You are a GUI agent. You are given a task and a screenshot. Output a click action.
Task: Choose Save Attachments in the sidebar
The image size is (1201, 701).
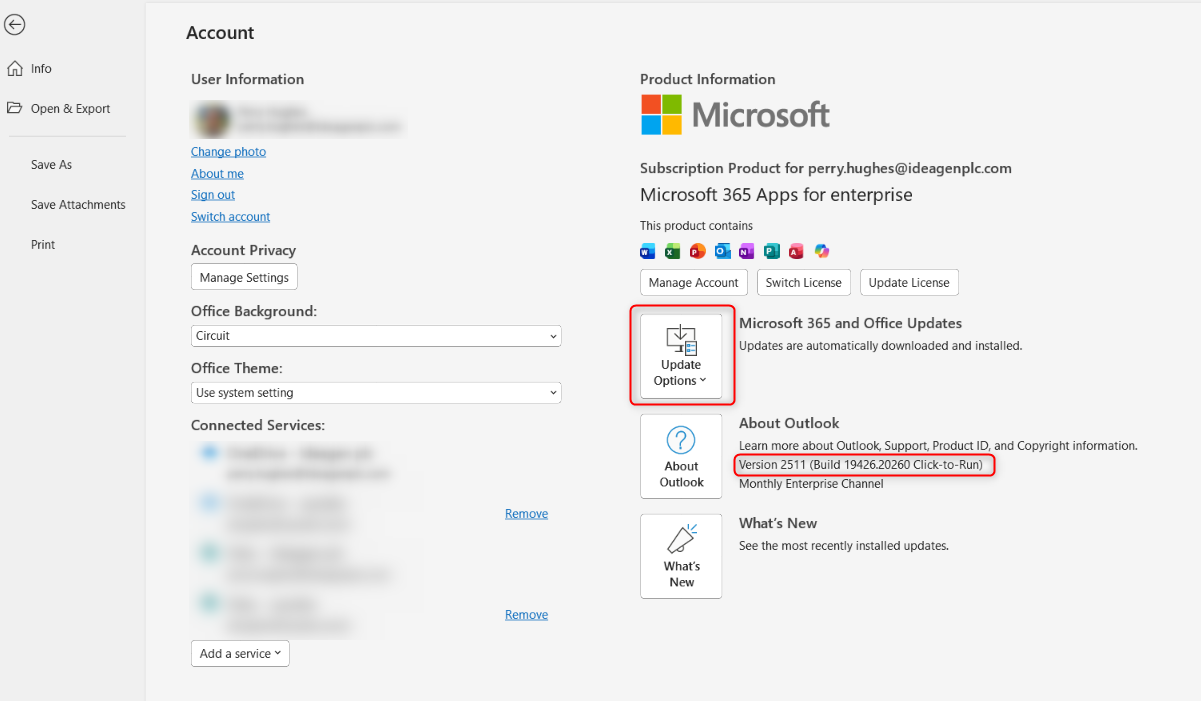[78, 205]
